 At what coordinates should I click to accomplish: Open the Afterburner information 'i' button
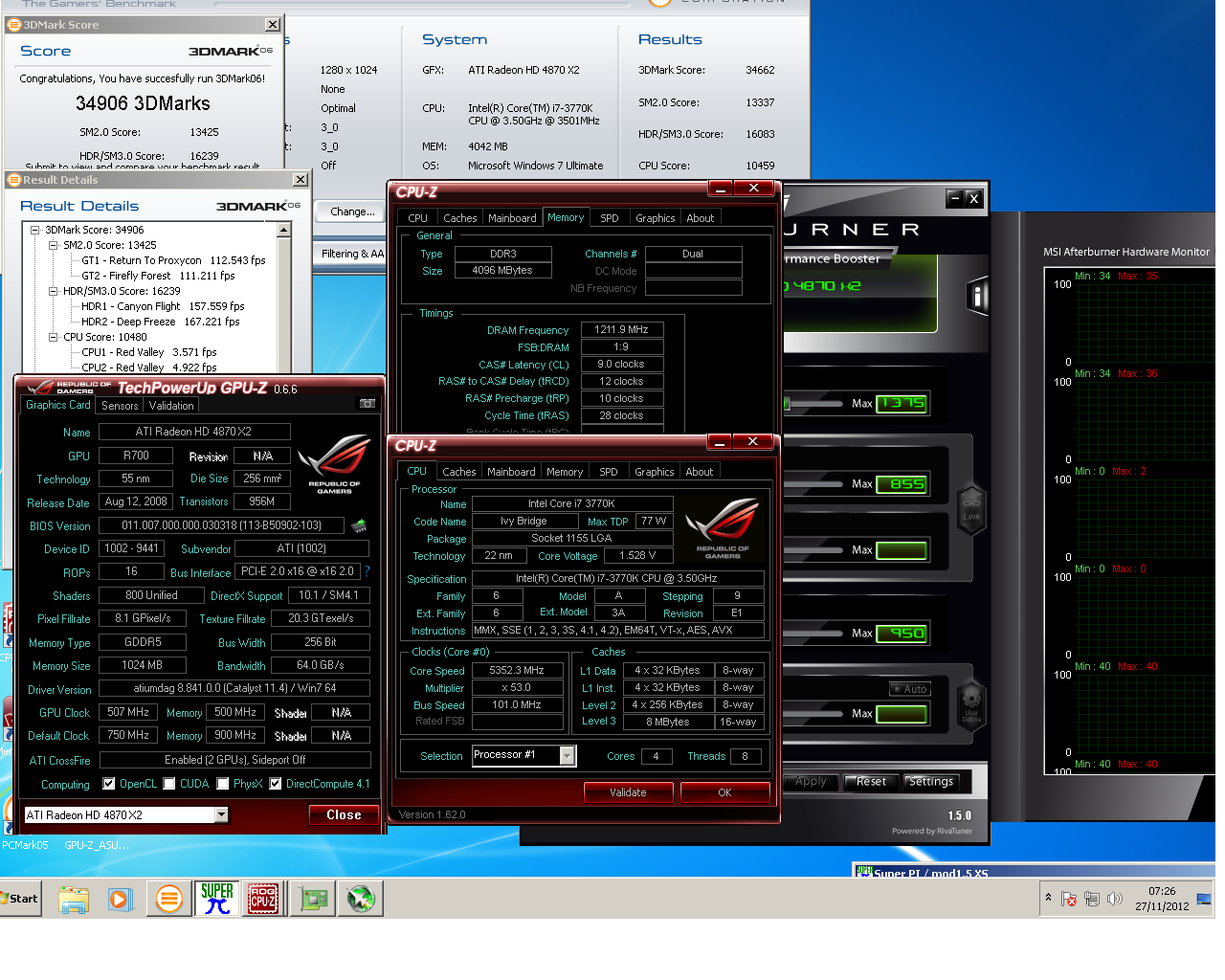(x=976, y=297)
